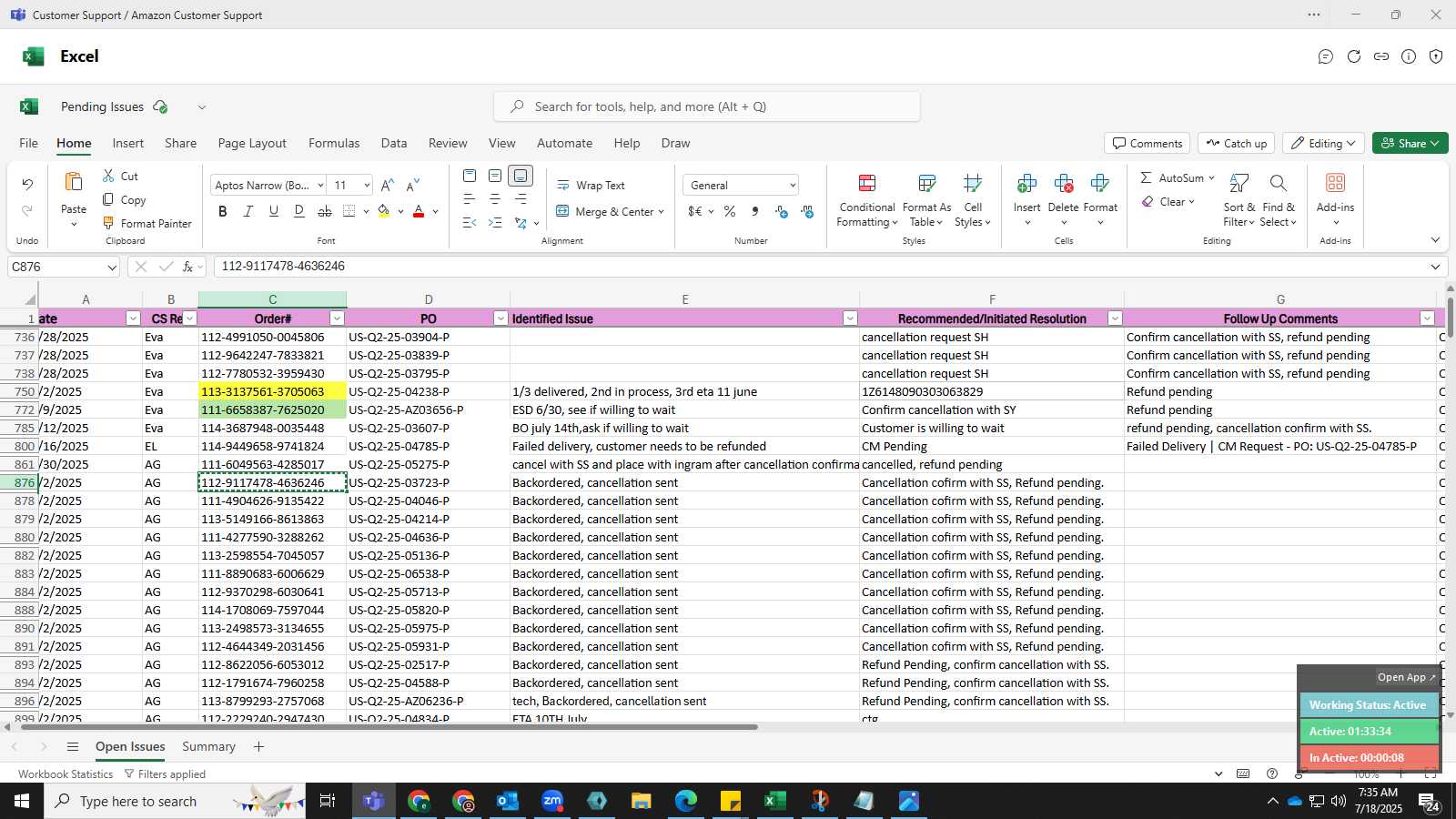Open the Summary sheet tab
This screenshot has width=1456, height=819.
pyautogui.click(x=208, y=746)
